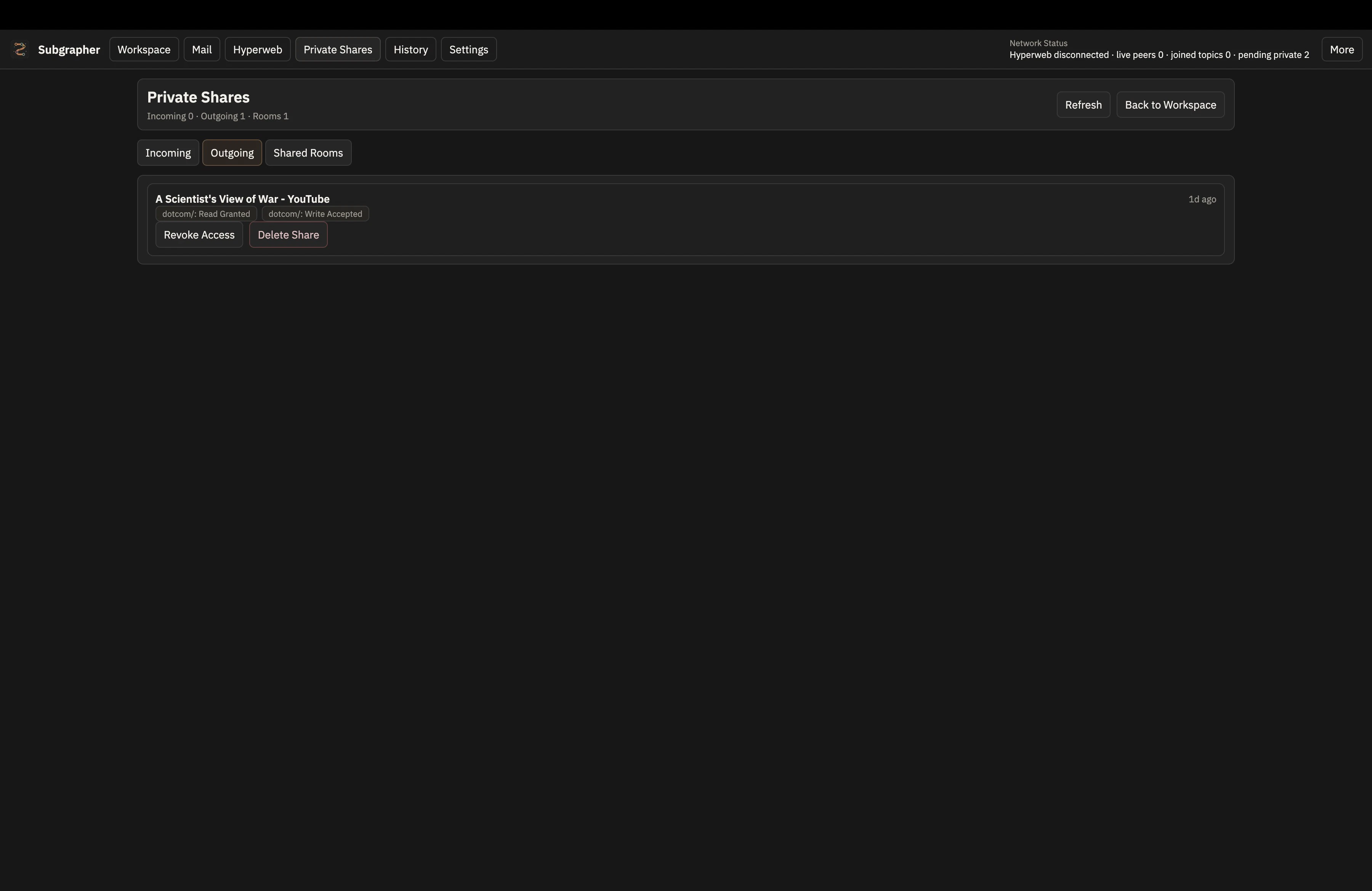Image resolution: width=1372 pixels, height=891 pixels.
Task: Open the Settings page
Action: coord(468,49)
